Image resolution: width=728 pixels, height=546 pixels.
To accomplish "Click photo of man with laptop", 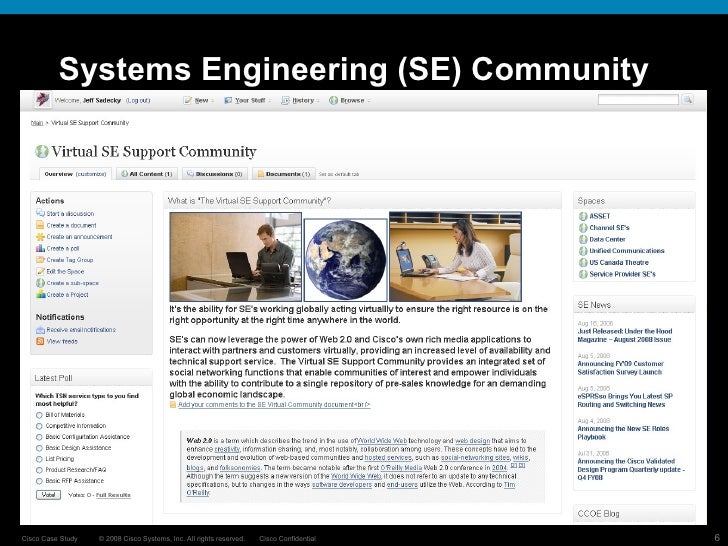I will coord(236,257).
